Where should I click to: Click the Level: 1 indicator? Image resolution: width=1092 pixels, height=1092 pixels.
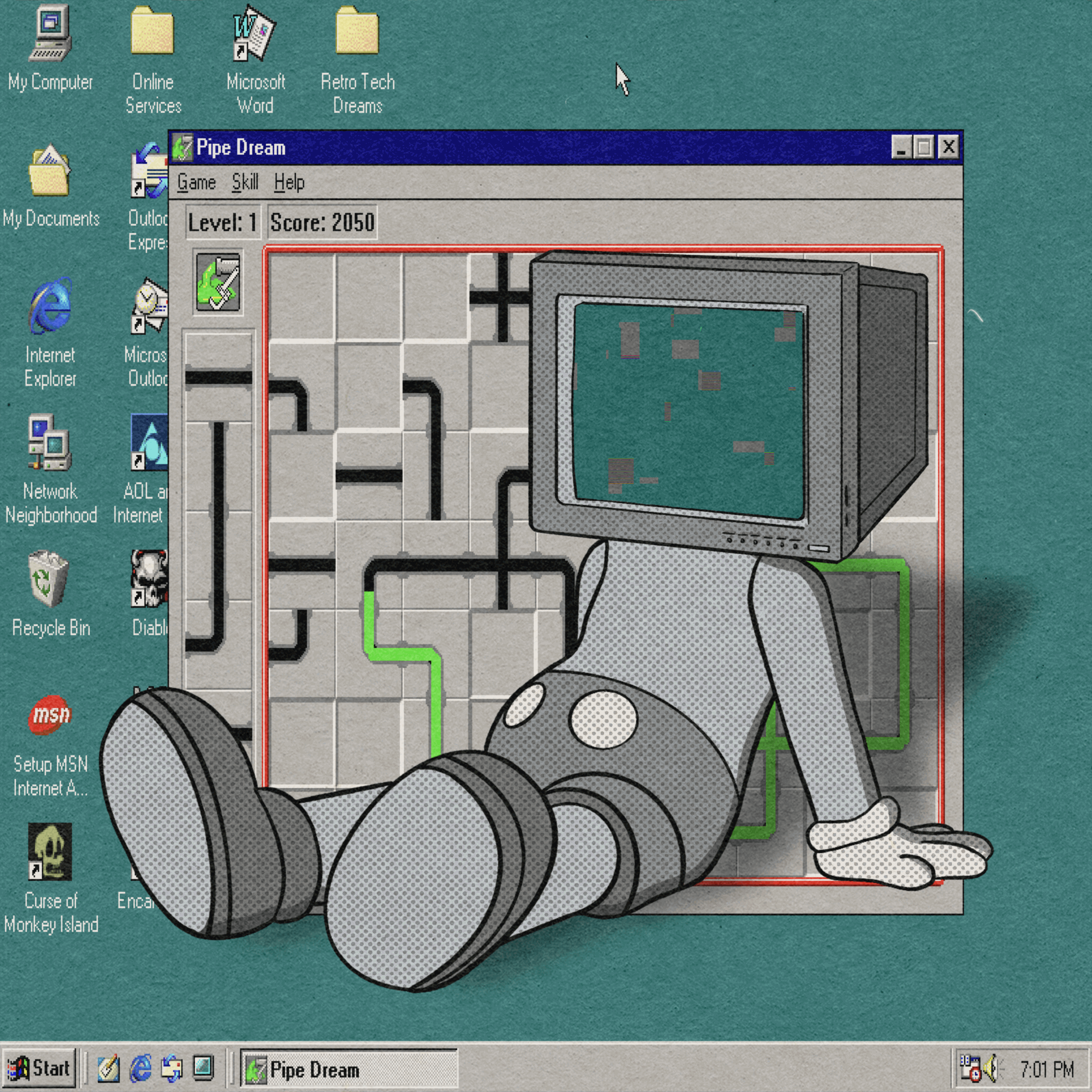(223, 222)
